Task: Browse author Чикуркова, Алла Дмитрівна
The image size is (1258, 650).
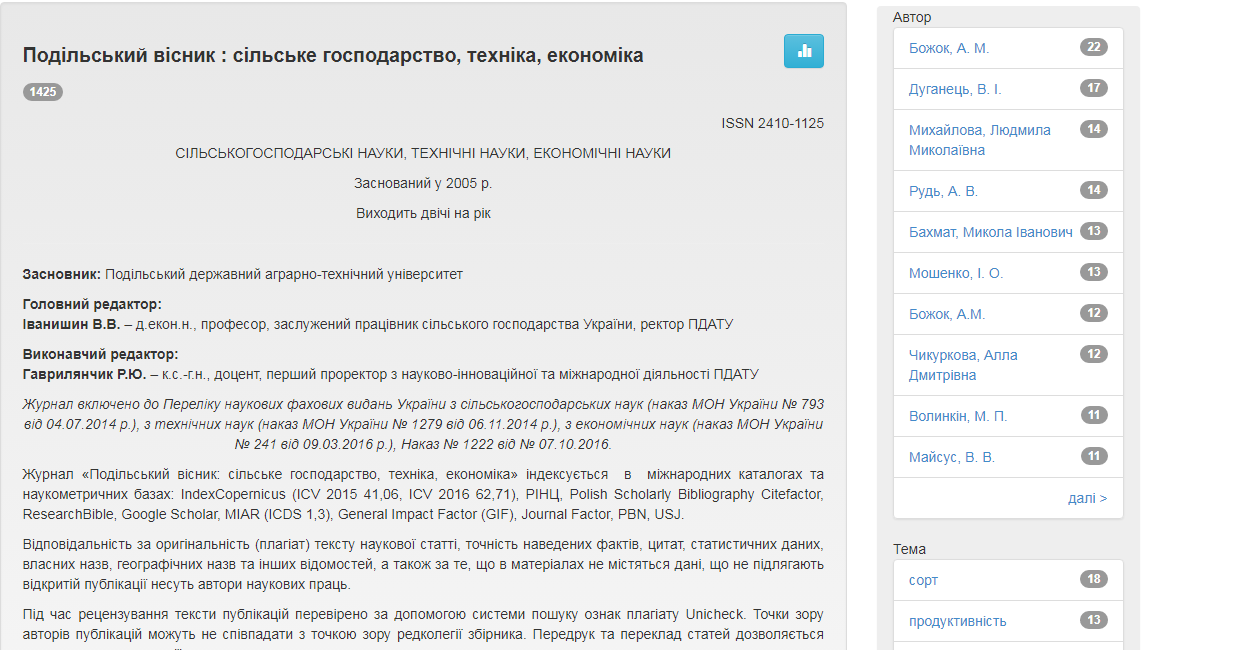Action: [x=962, y=365]
